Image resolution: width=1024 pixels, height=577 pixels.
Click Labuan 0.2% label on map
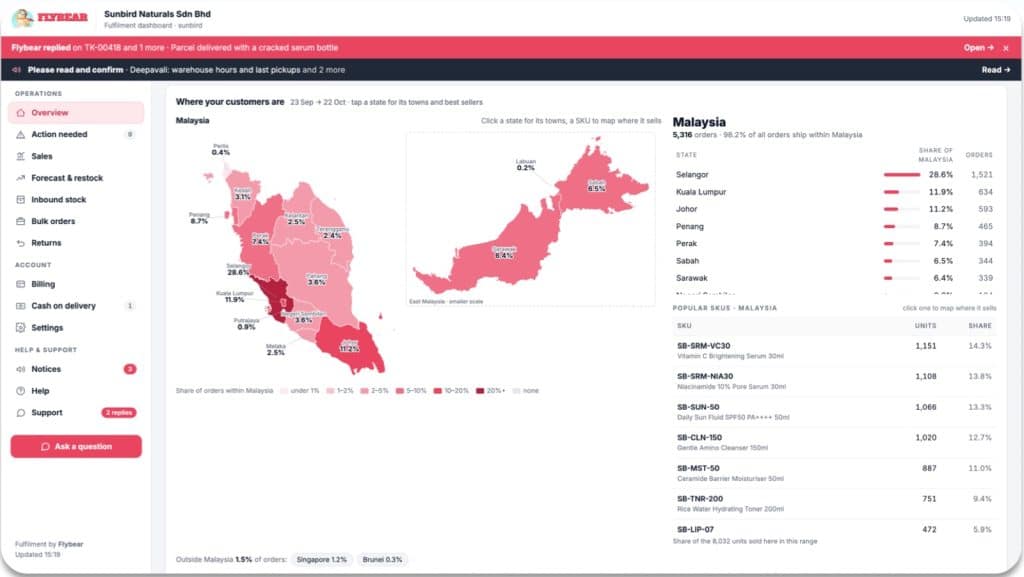click(x=526, y=164)
